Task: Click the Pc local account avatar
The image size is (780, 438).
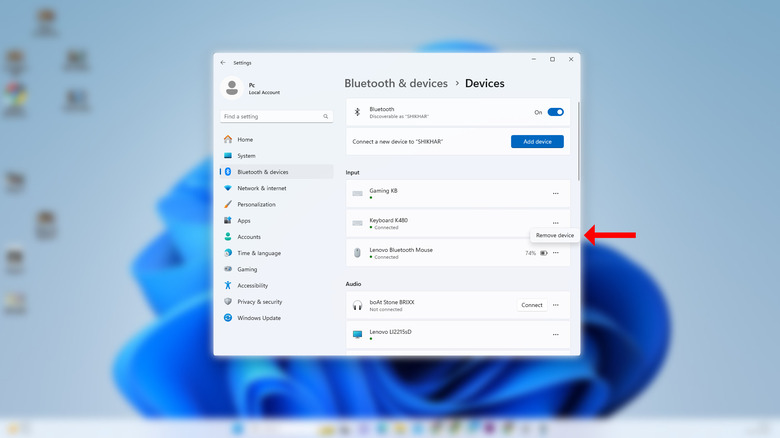Action: pos(231,88)
